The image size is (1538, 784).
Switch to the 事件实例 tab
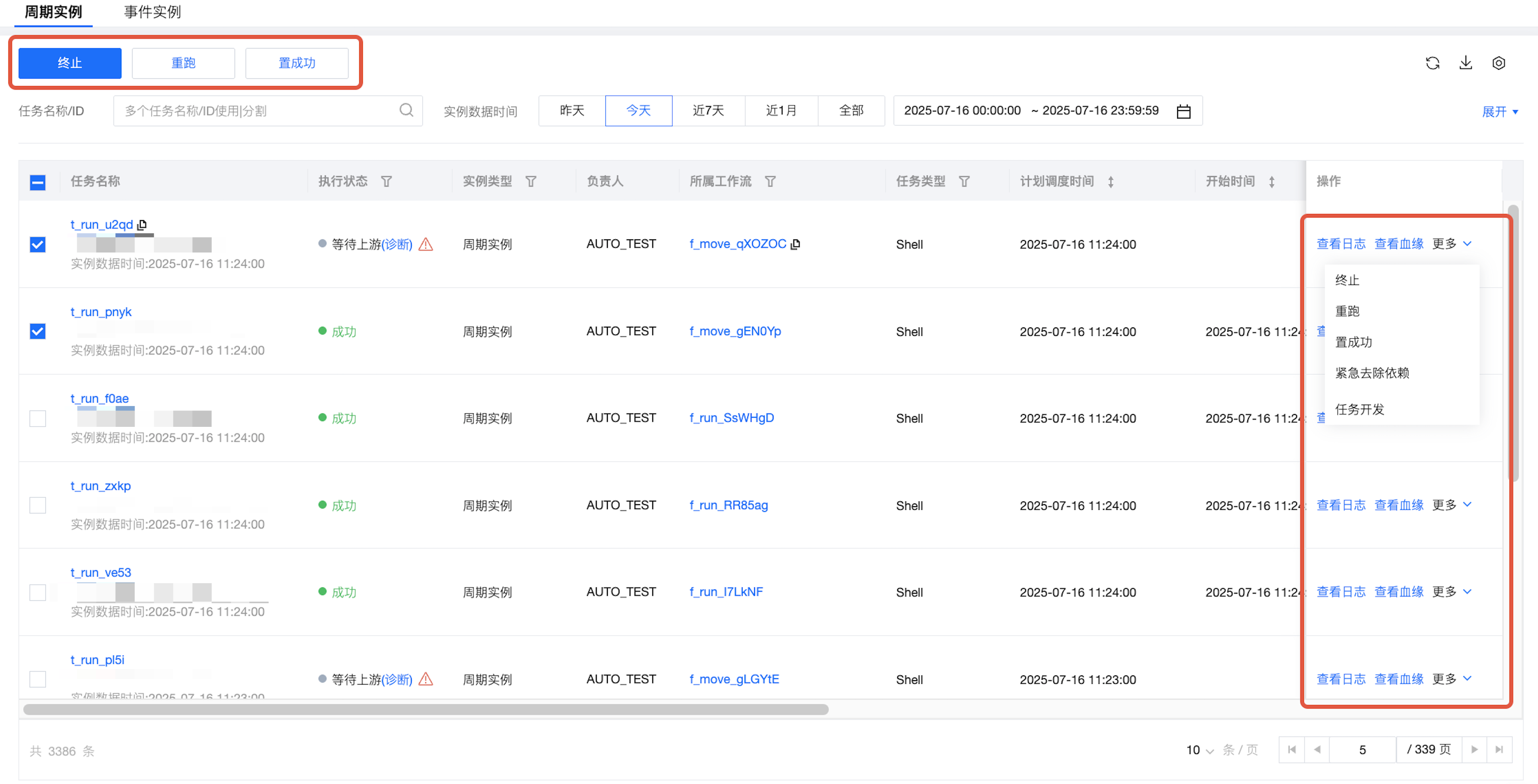[x=152, y=12]
